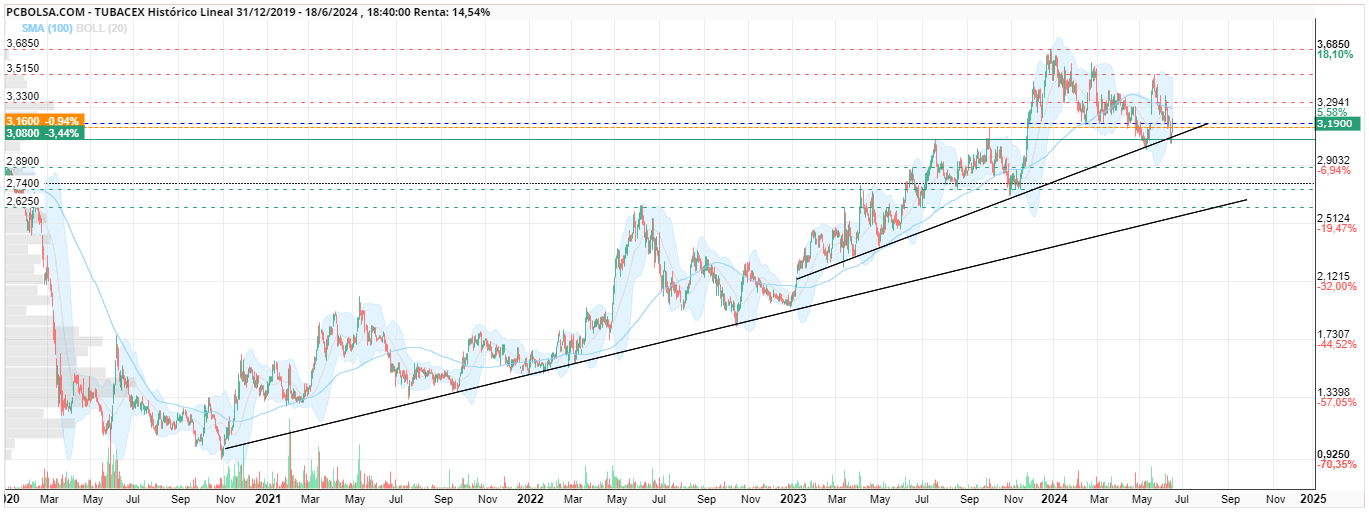1369x512 pixels.
Task: Click the 2,7400 price level label
Action: (x=23, y=184)
